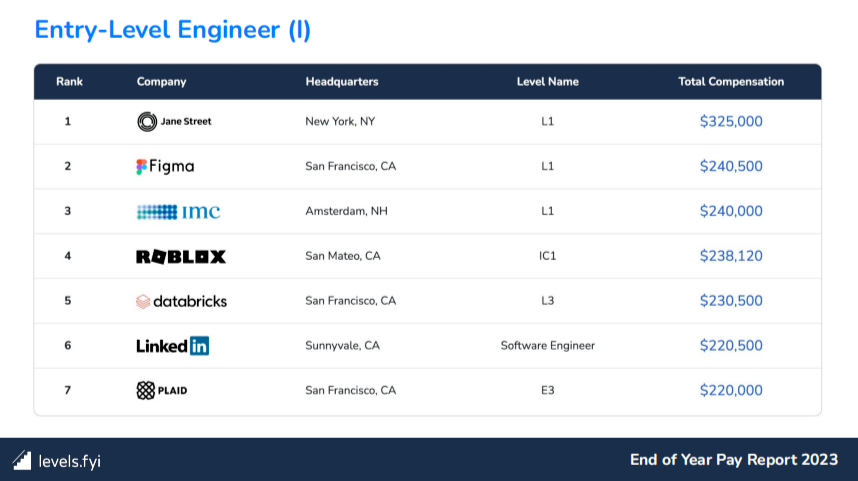This screenshot has height=481, width=858.
Task: Click the Databricks logo
Action: (x=181, y=301)
